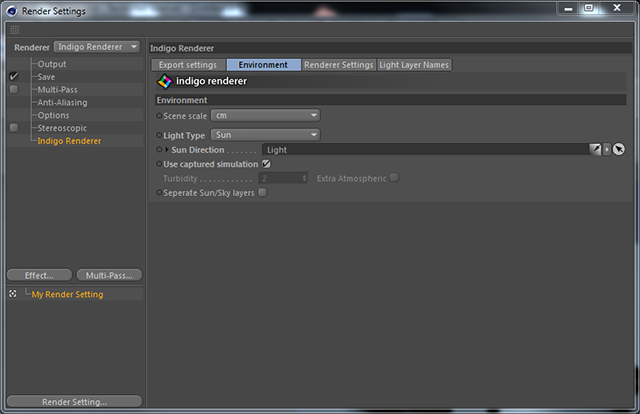Click the Indigo Renderer panel title
The height and width of the screenshot is (414, 640).
pyautogui.click(x=182, y=48)
